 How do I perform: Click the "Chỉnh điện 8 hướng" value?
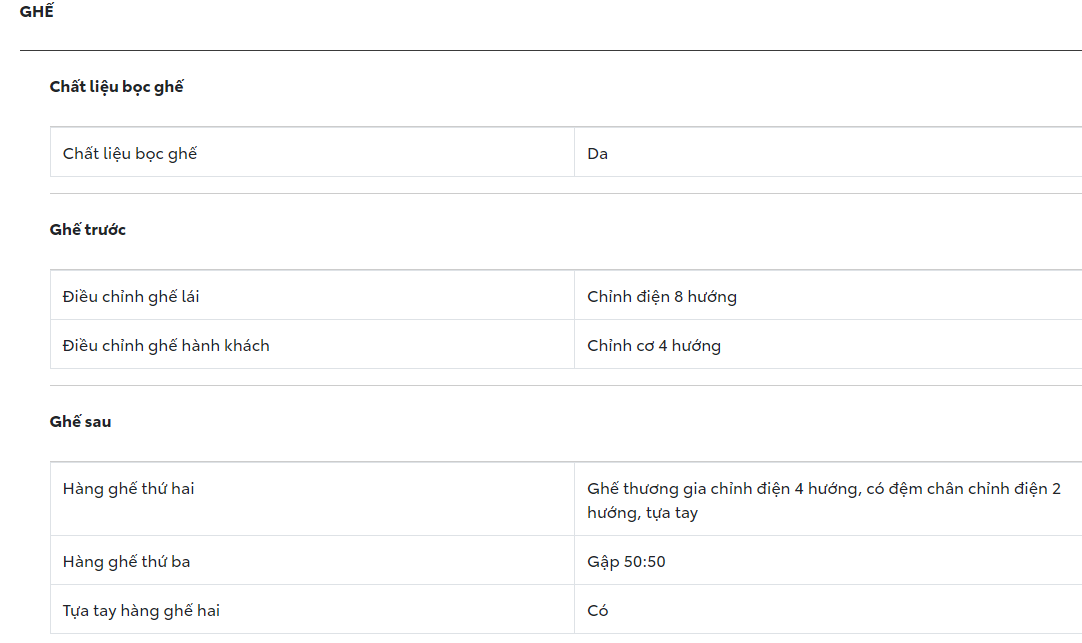click(x=662, y=297)
